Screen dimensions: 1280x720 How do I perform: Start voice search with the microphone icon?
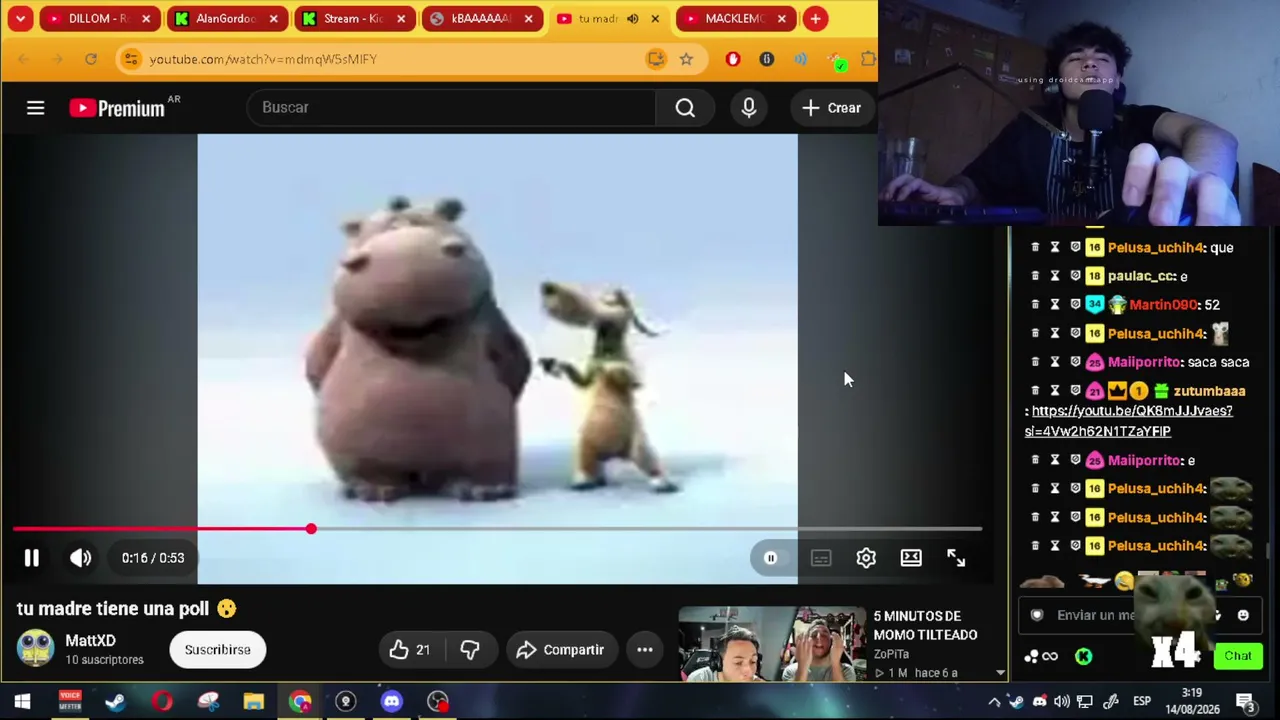[749, 108]
